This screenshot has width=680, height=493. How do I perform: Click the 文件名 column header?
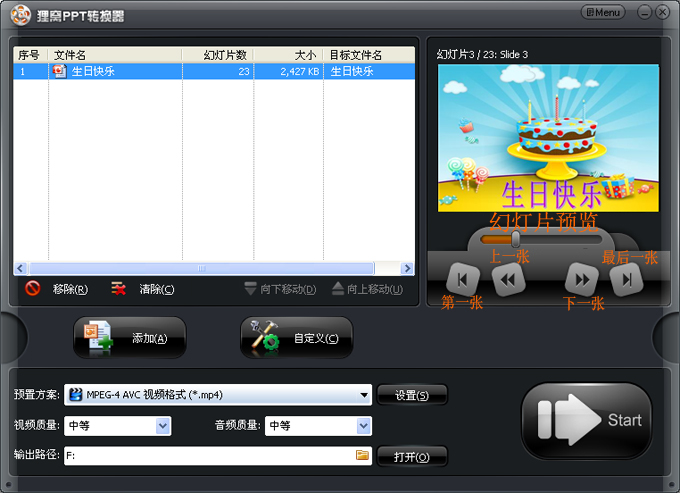click(115, 55)
